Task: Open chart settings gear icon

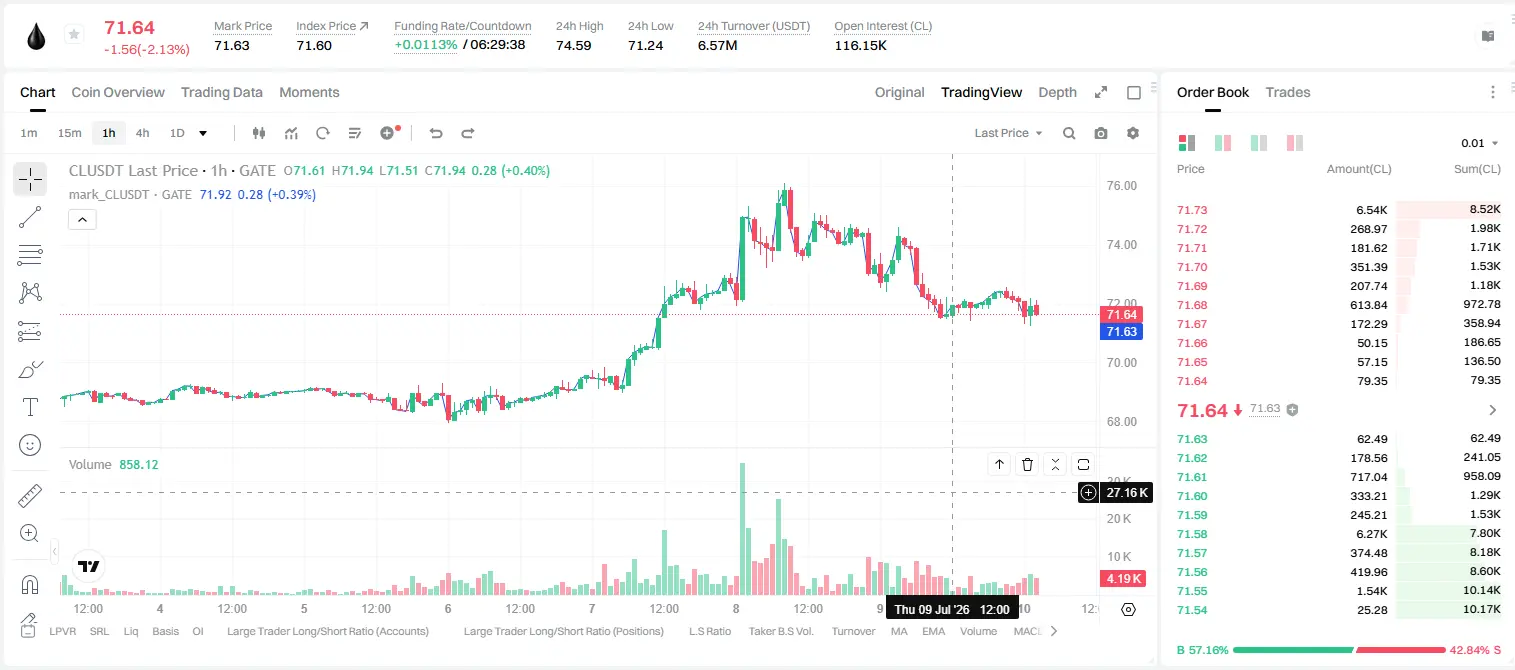Action: (1133, 133)
